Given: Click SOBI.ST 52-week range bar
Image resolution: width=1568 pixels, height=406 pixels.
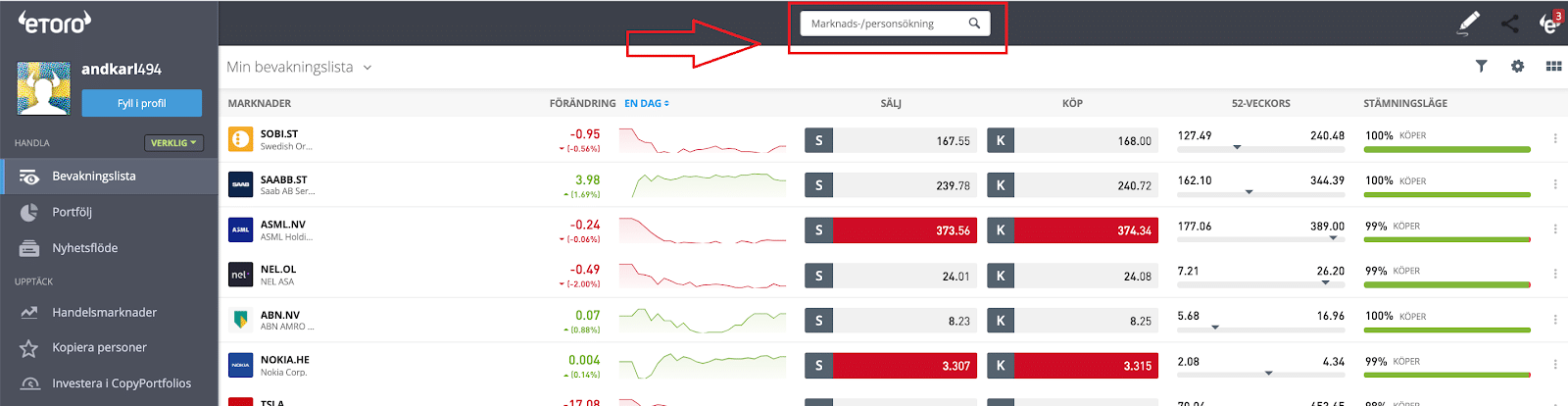Looking at the screenshot, I should point(1260,148).
